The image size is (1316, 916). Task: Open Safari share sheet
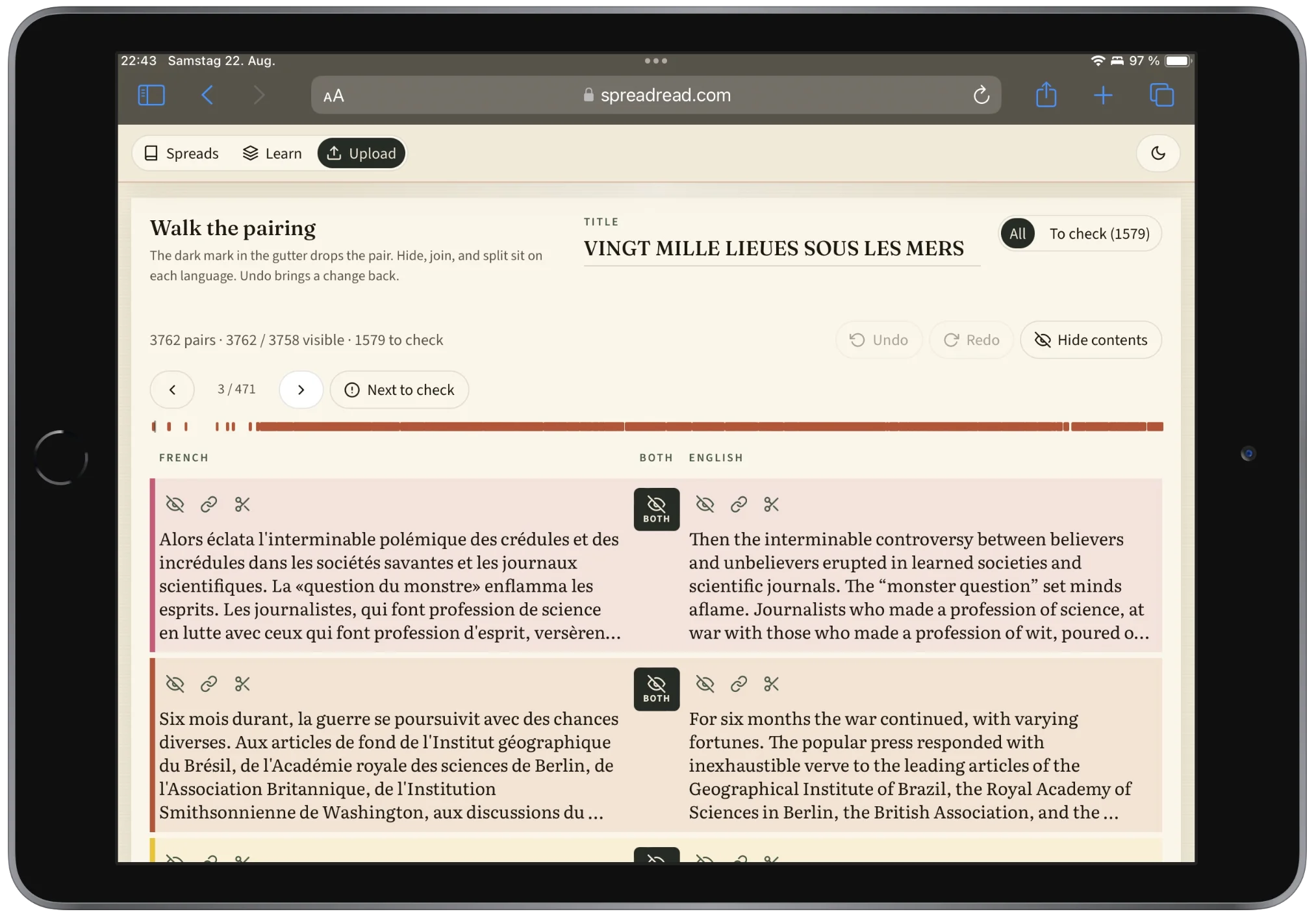point(1046,95)
